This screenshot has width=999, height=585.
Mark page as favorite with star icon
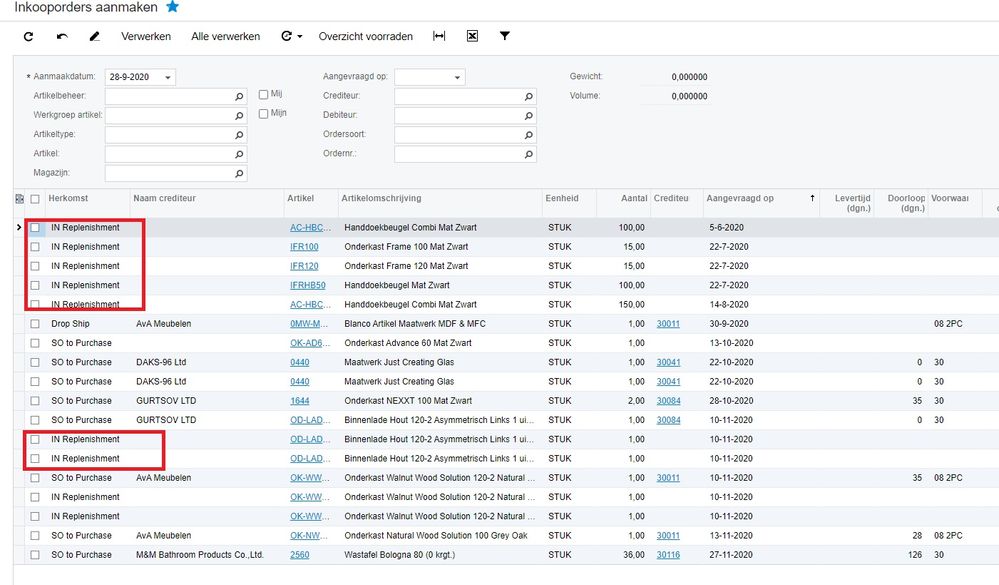click(173, 7)
